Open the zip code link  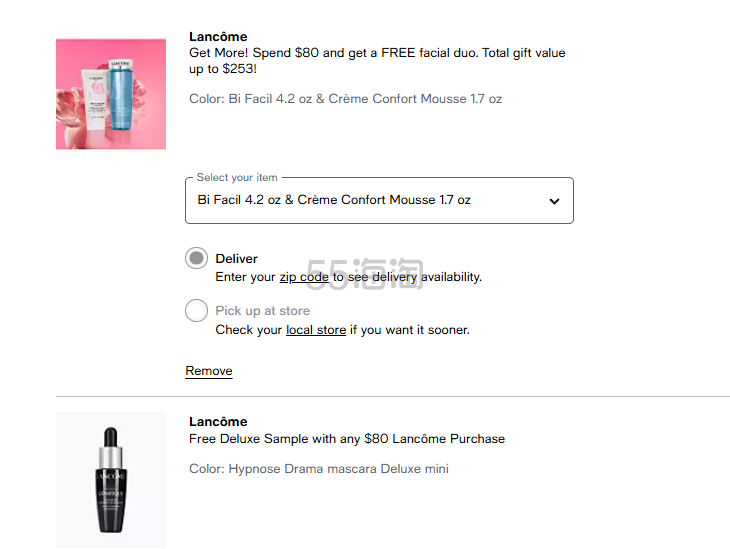pyautogui.click(x=304, y=277)
